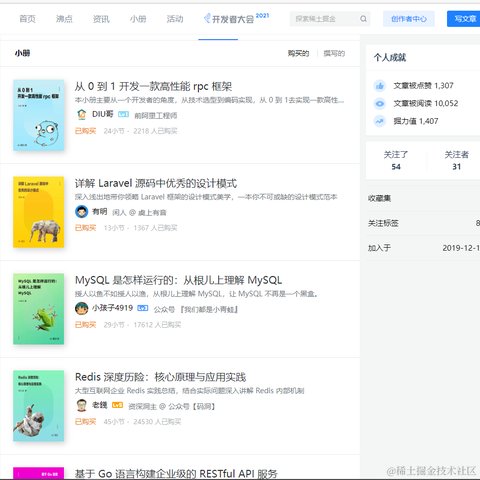This screenshot has width=480, height=480.
Task: Click 写文章 button
Action: [464, 19]
